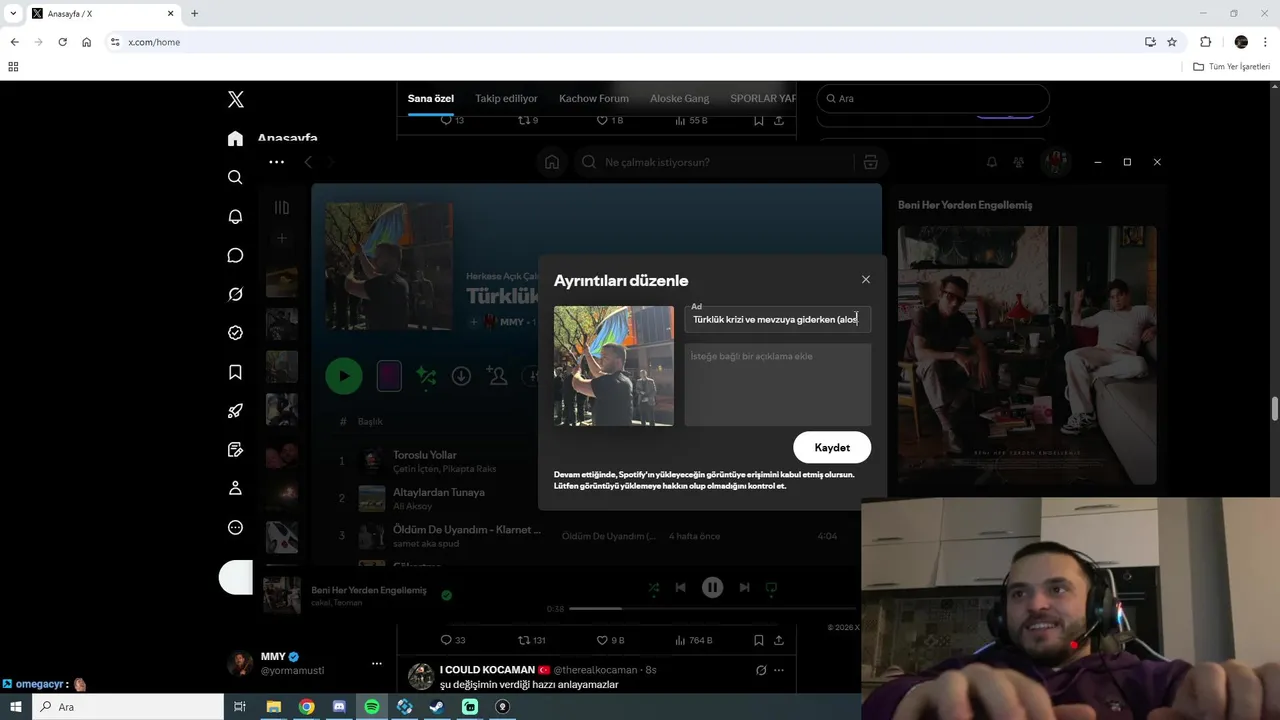Select track Öldüm De Uyandım - Klarnet

point(467,529)
